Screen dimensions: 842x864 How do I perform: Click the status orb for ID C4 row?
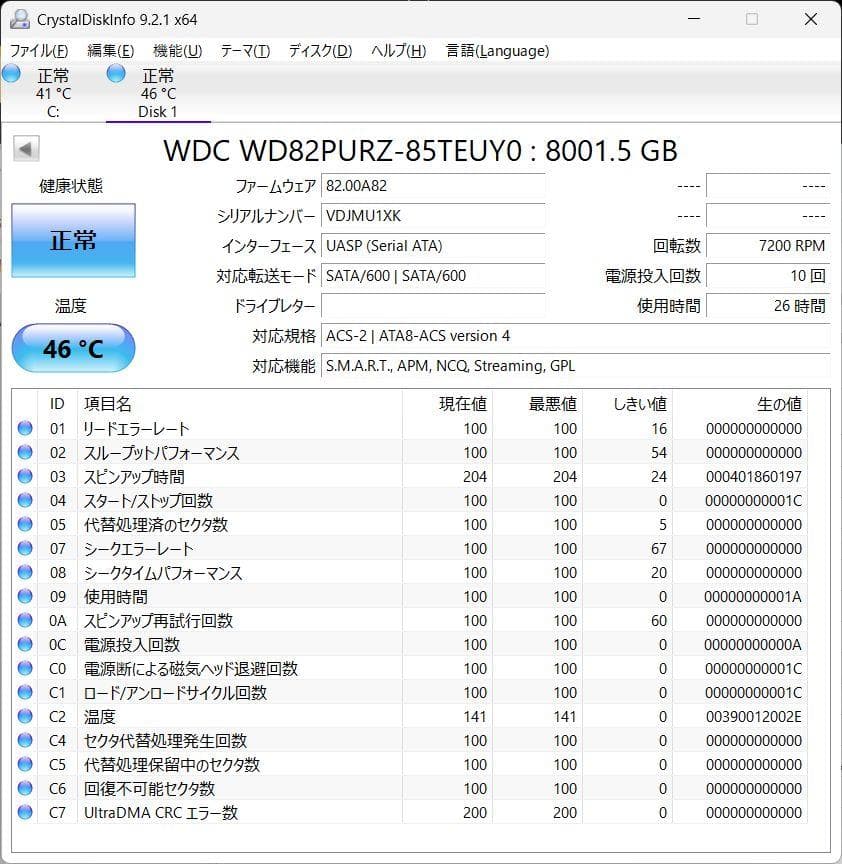(x=25, y=739)
